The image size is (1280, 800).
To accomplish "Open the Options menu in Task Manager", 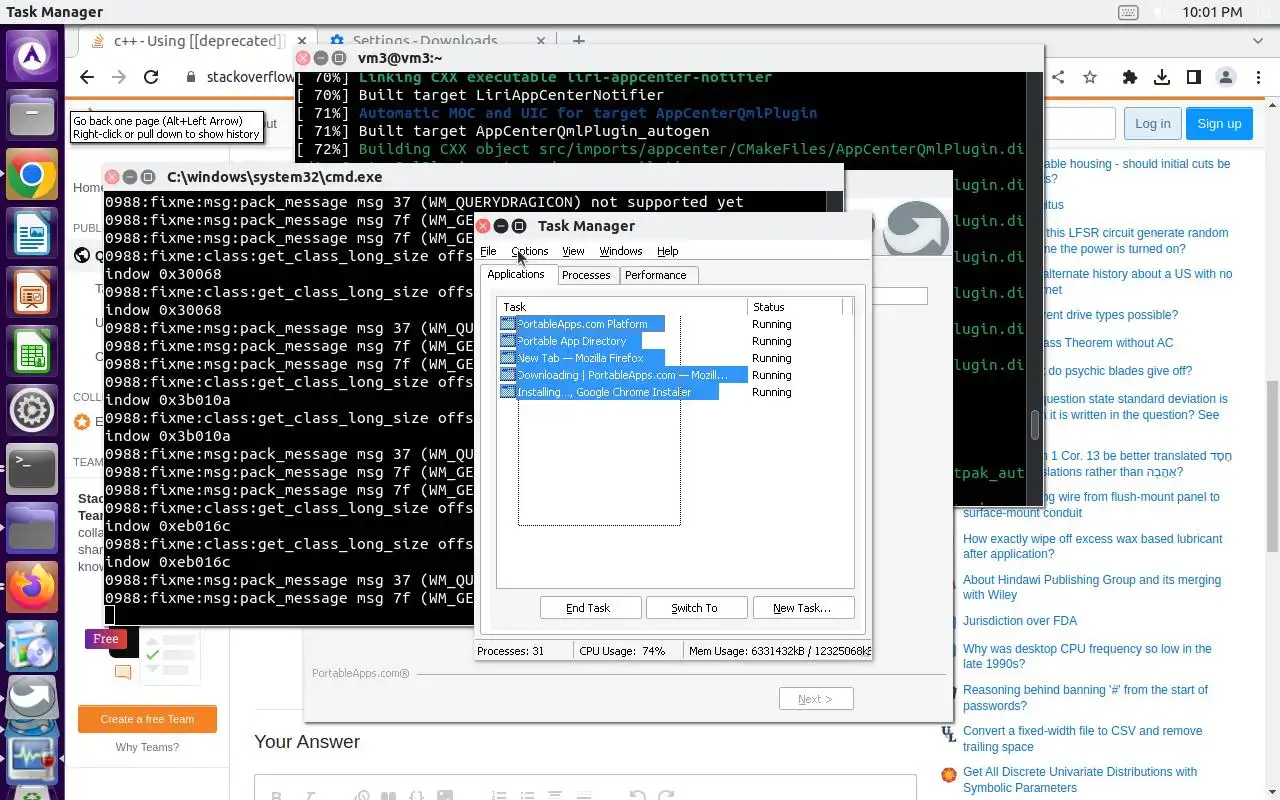I will pos(530,251).
